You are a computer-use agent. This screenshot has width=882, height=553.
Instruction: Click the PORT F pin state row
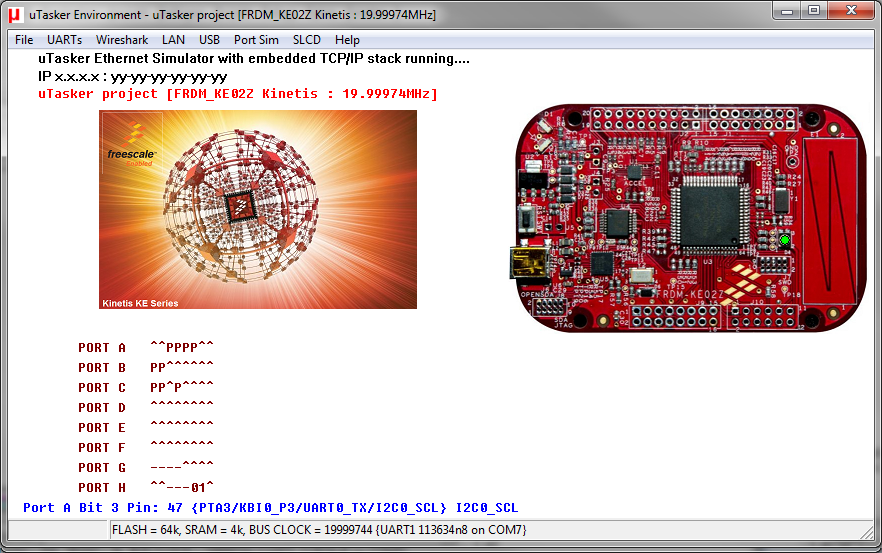(x=146, y=447)
